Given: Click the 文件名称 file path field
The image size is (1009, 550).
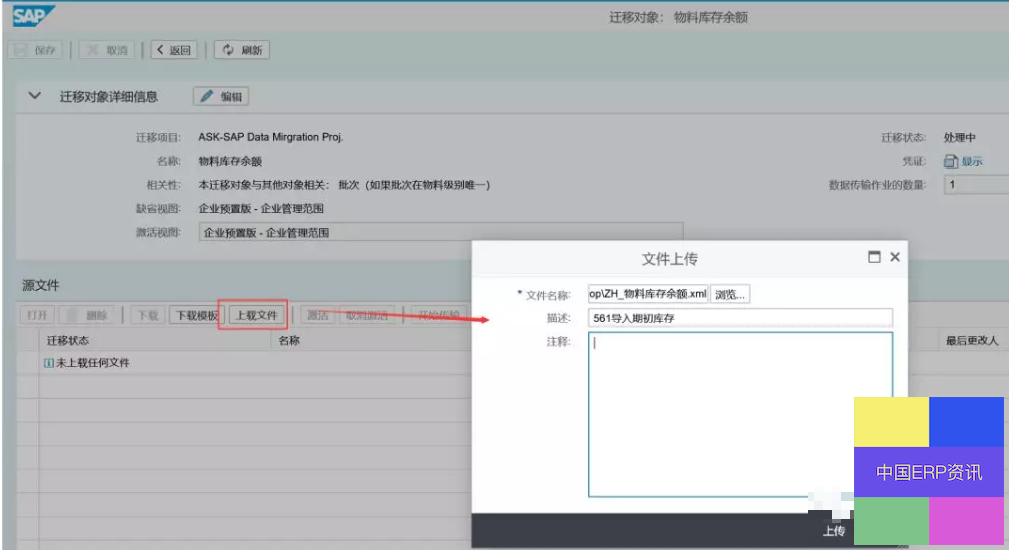Looking at the screenshot, I should tap(647, 294).
